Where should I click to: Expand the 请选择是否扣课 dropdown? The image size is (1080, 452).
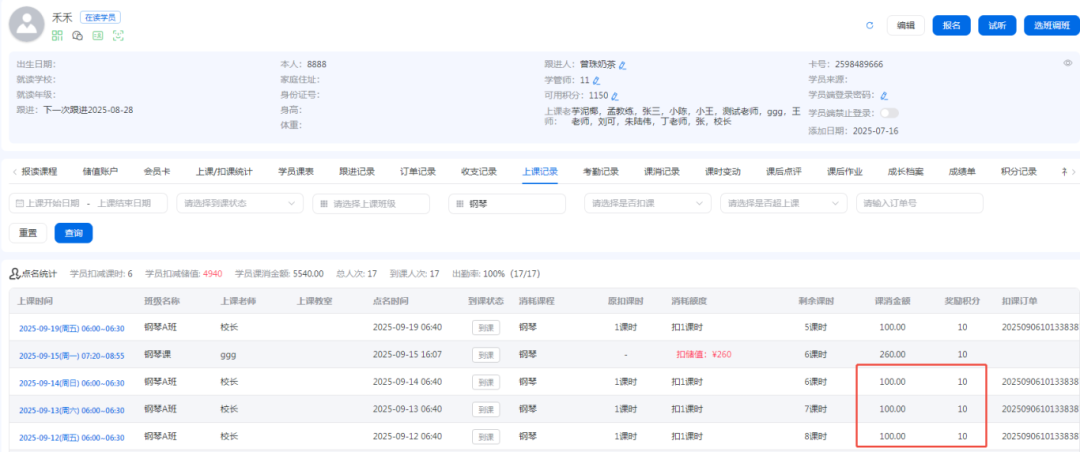click(x=646, y=203)
